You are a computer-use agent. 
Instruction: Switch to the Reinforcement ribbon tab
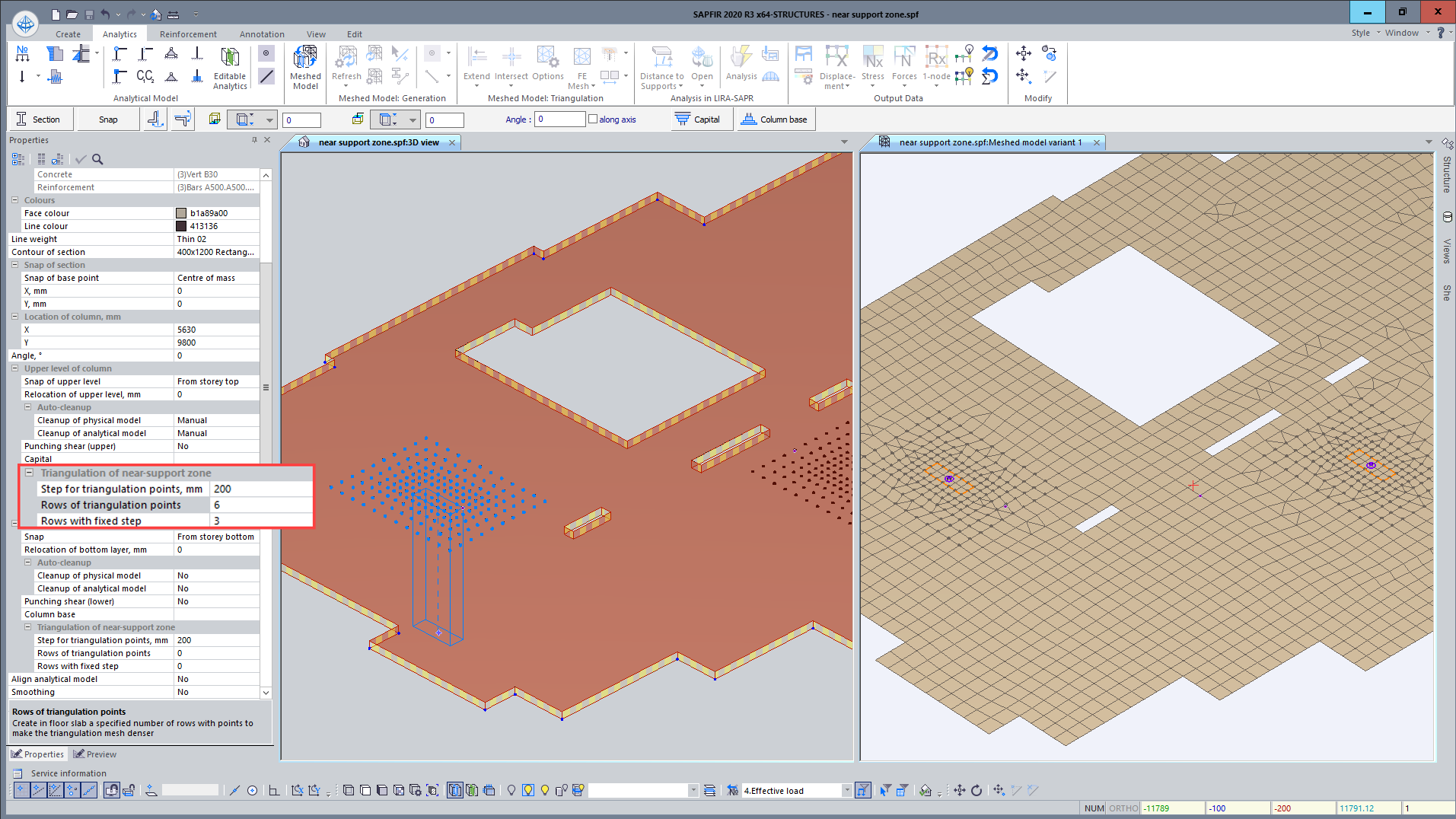coord(188,34)
